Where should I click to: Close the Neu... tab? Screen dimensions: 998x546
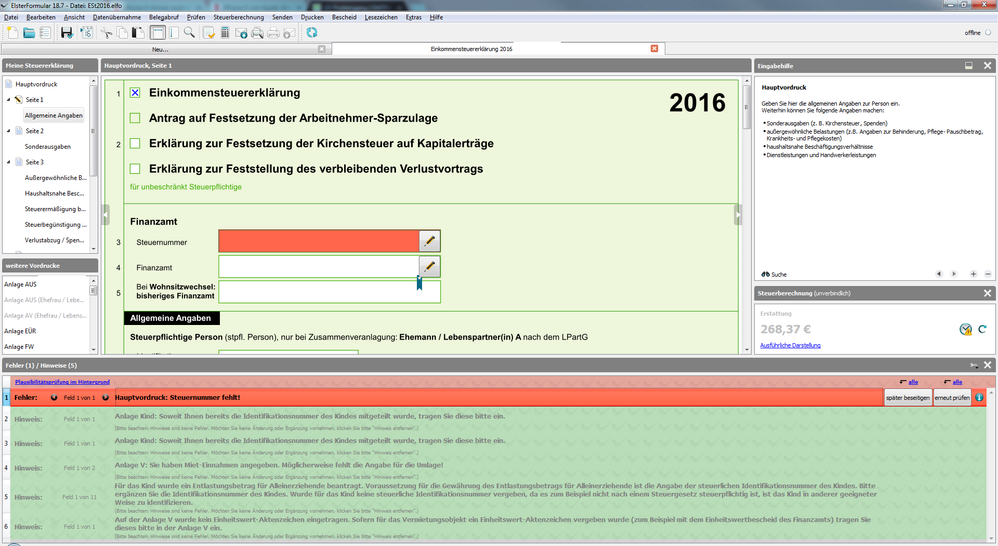pyautogui.click(x=321, y=49)
